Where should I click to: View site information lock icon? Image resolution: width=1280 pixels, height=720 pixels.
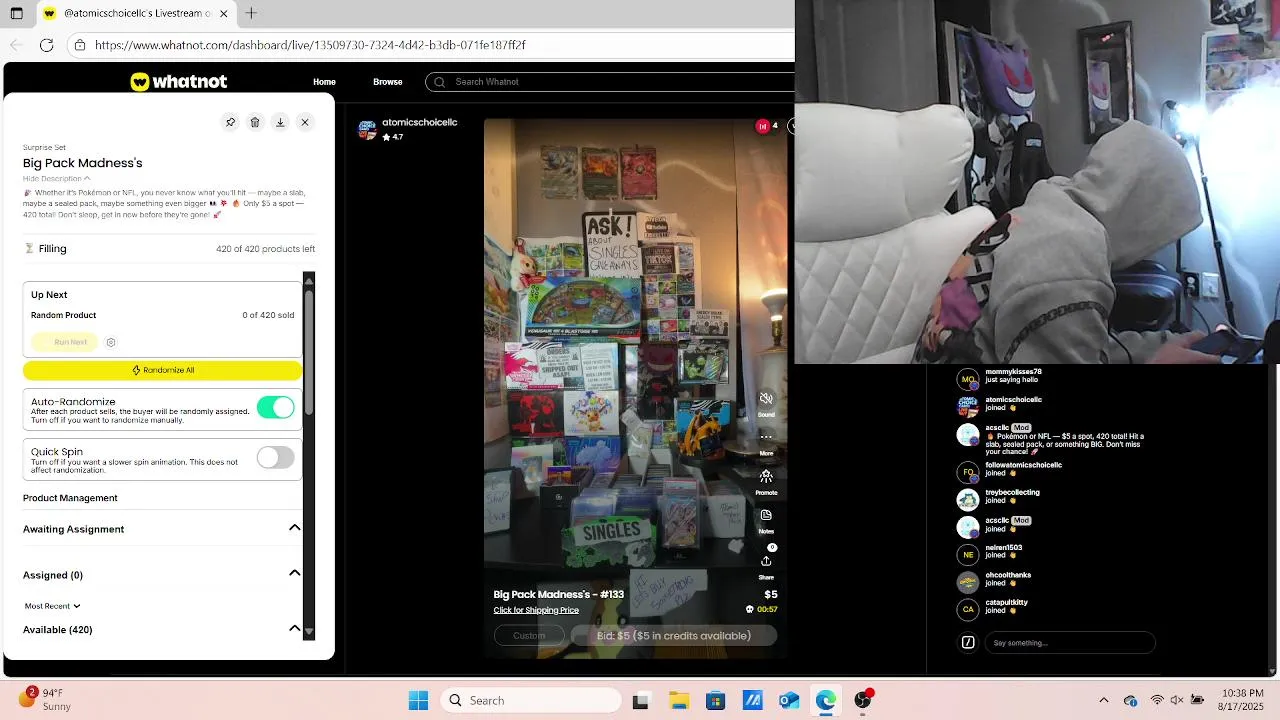(x=80, y=45)
